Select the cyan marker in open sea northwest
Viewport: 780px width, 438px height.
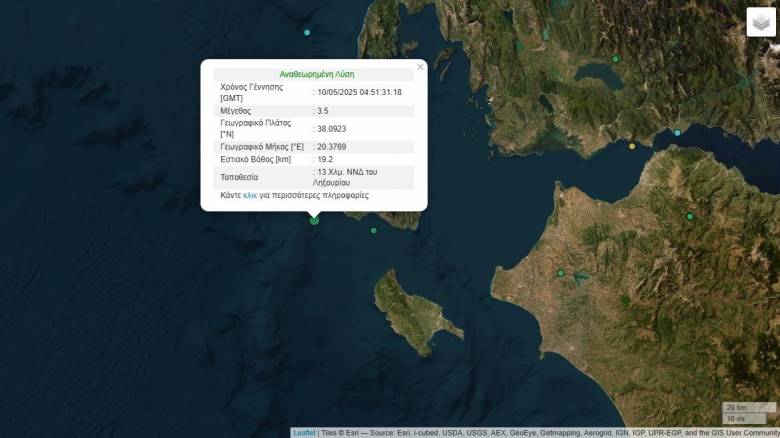pyautogui.click(x=307, y=32)
